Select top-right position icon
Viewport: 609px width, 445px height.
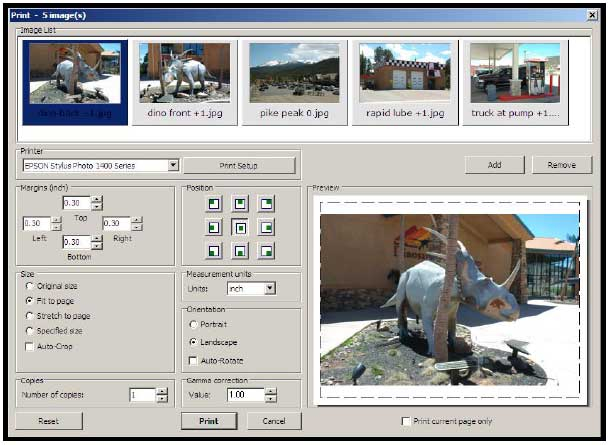[x=266, y=203]
